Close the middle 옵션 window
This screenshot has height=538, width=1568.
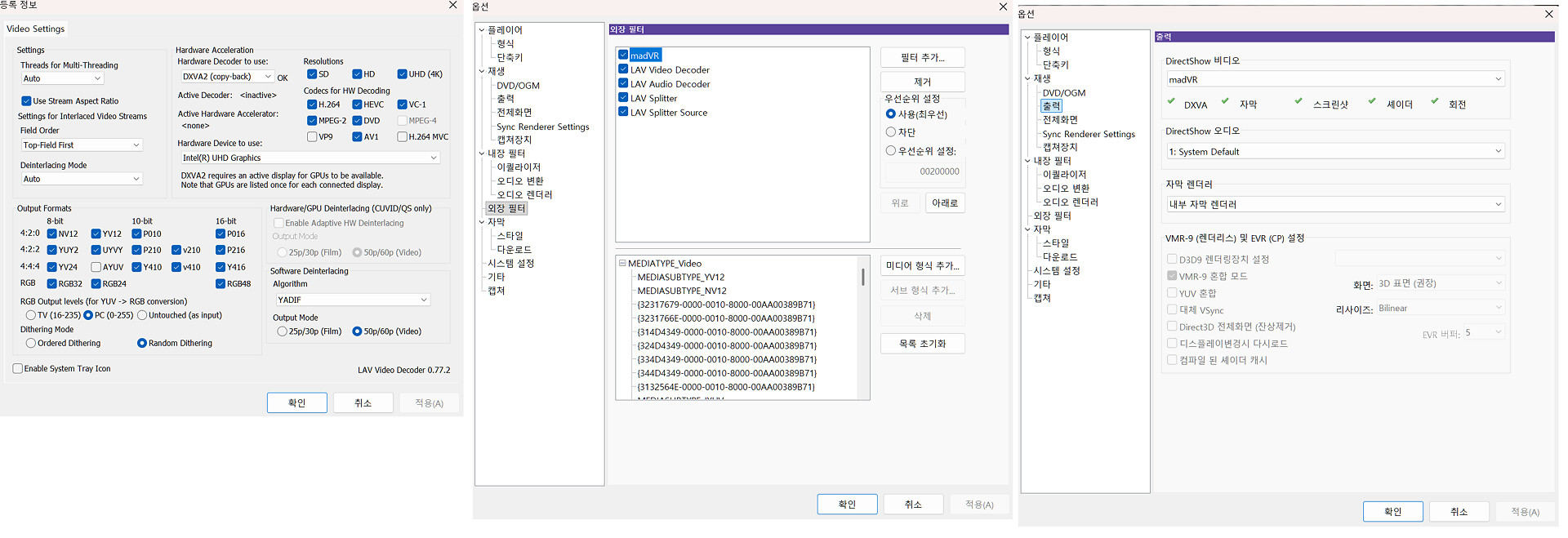(1004, 7)
